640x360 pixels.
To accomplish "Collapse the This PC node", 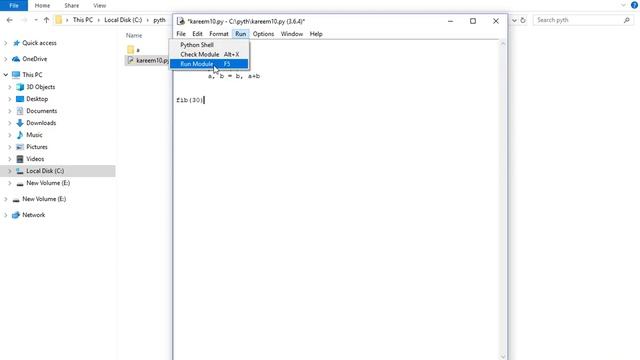I will click(6, 75).
